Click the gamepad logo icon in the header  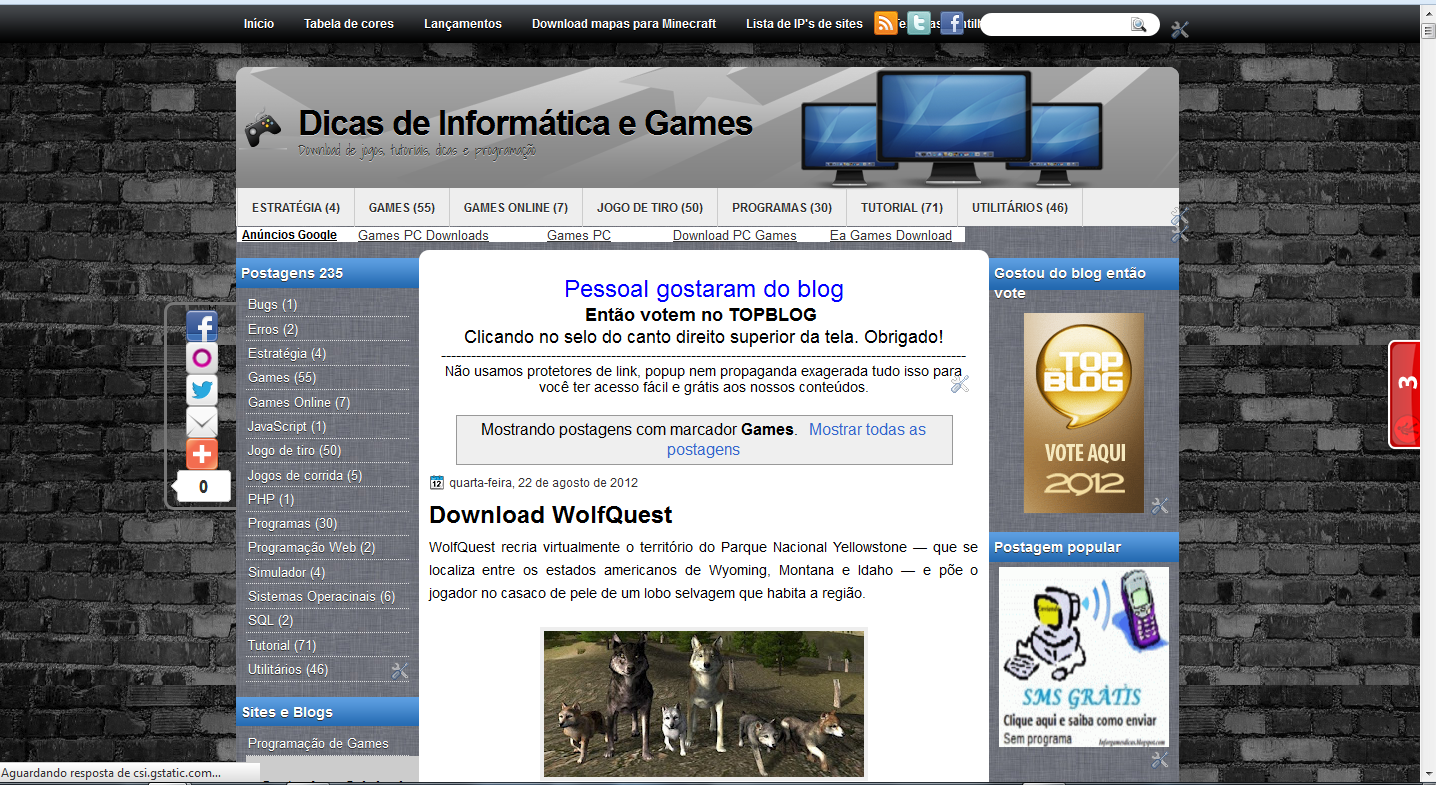click(x=264, y=128)
